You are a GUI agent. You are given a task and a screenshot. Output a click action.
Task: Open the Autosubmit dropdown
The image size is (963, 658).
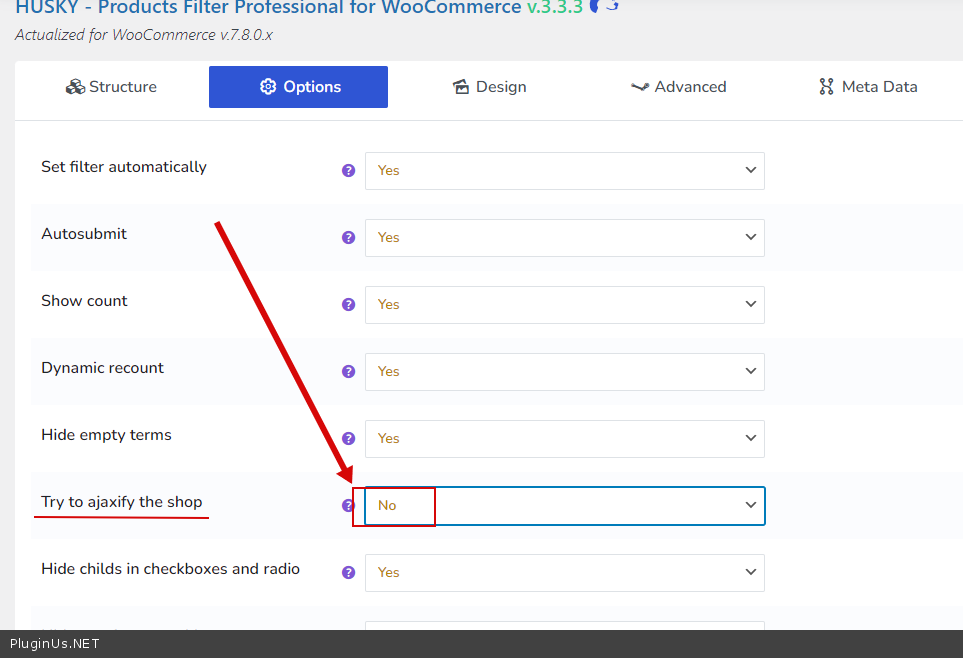[x=564, y=238]
